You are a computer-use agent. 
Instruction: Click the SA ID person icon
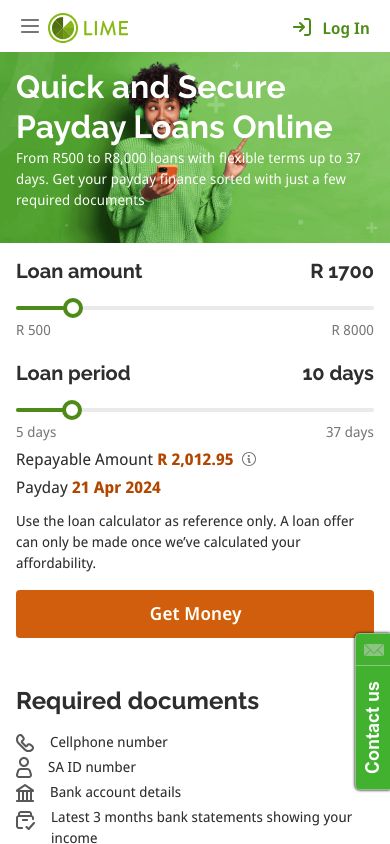(24, 768)
